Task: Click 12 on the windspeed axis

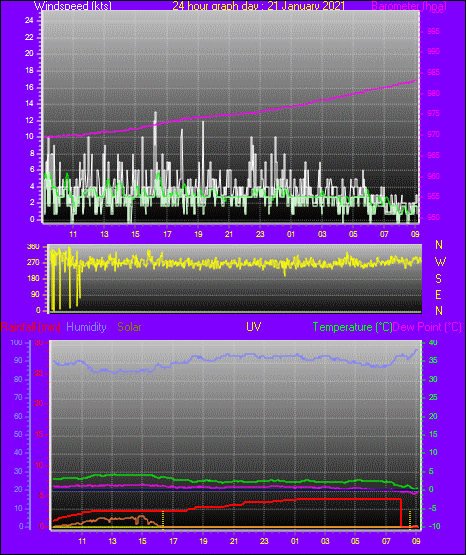Action: [29, 120]
